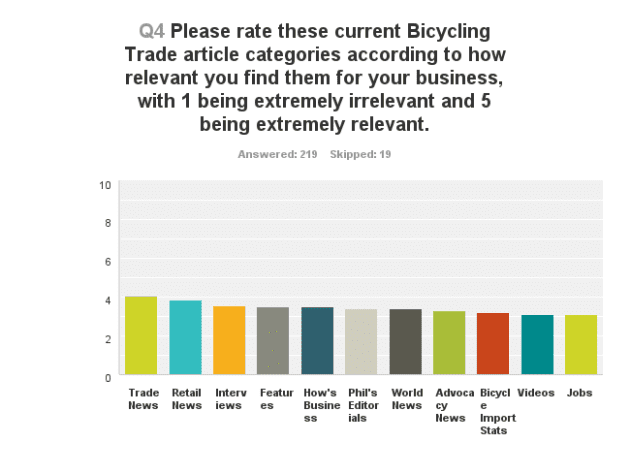Viewport: 630px width, 474px height.
Task: Click the gray Features bar
Action: (273, 342)
